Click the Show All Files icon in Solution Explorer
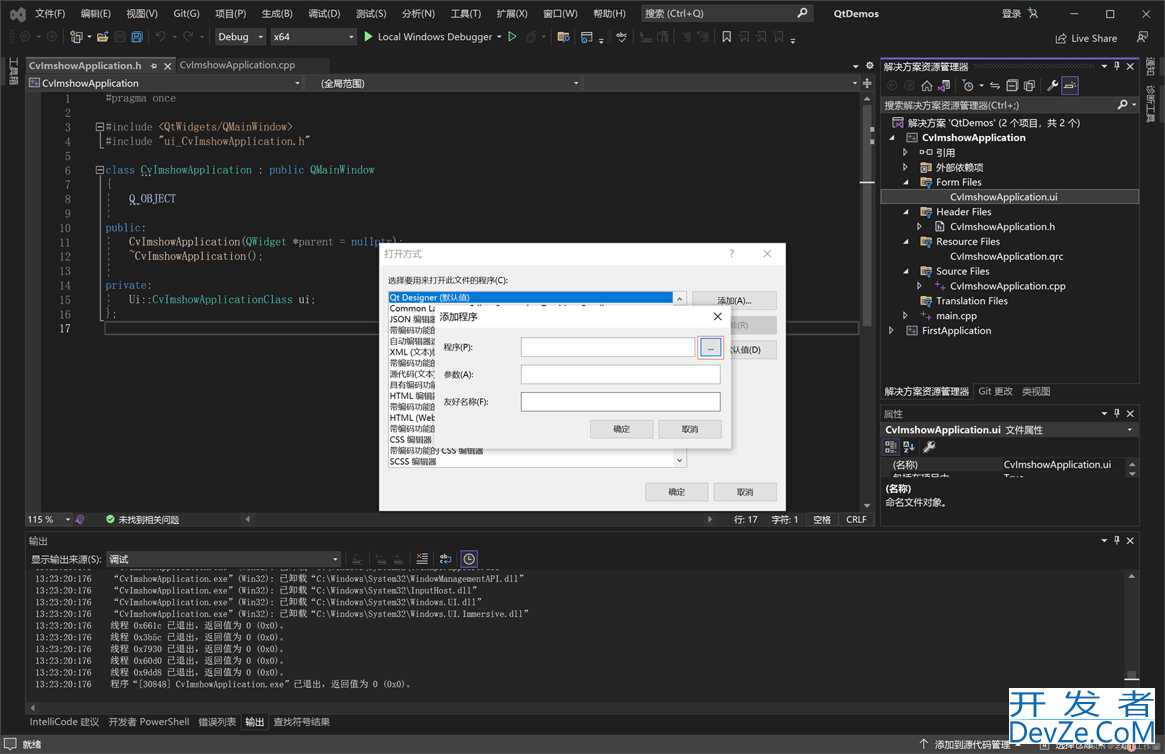The height and width of the screenshot is (754, 1165). click(x=1029, y=85)
